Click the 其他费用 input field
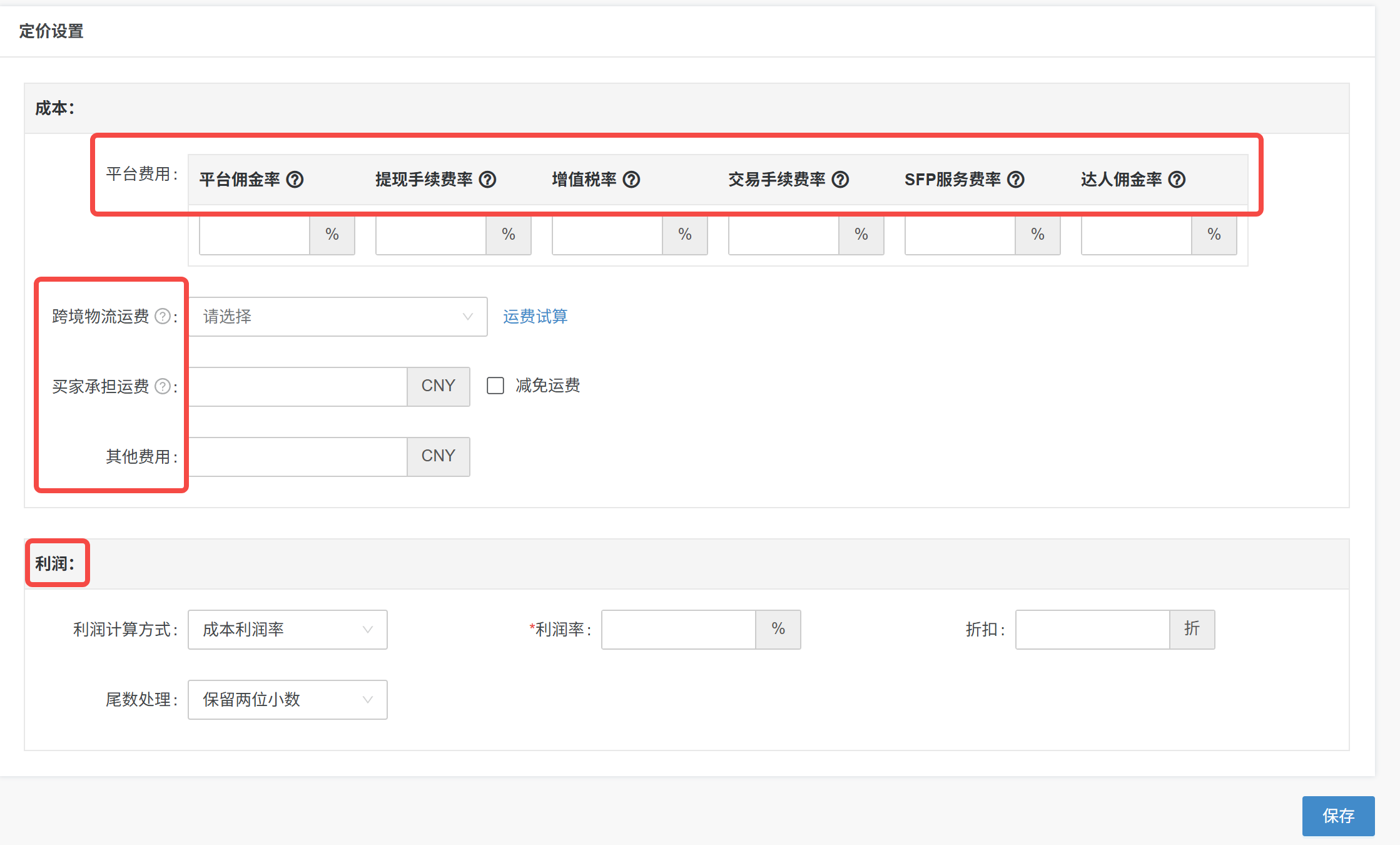 pos(298,457)
